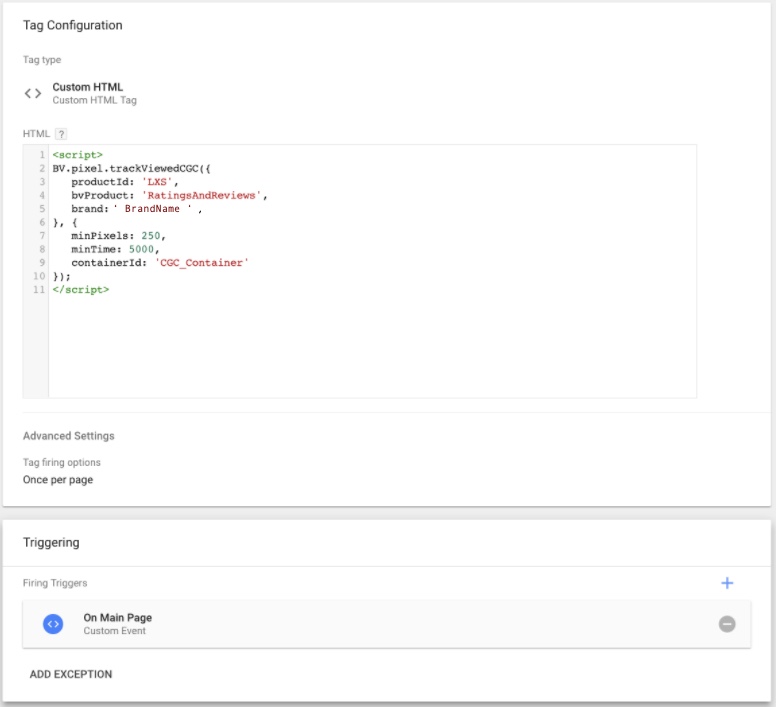This screenshot has width=776, height=707.
Task: Click the Tag firing options label
Action: pos(62,462)
